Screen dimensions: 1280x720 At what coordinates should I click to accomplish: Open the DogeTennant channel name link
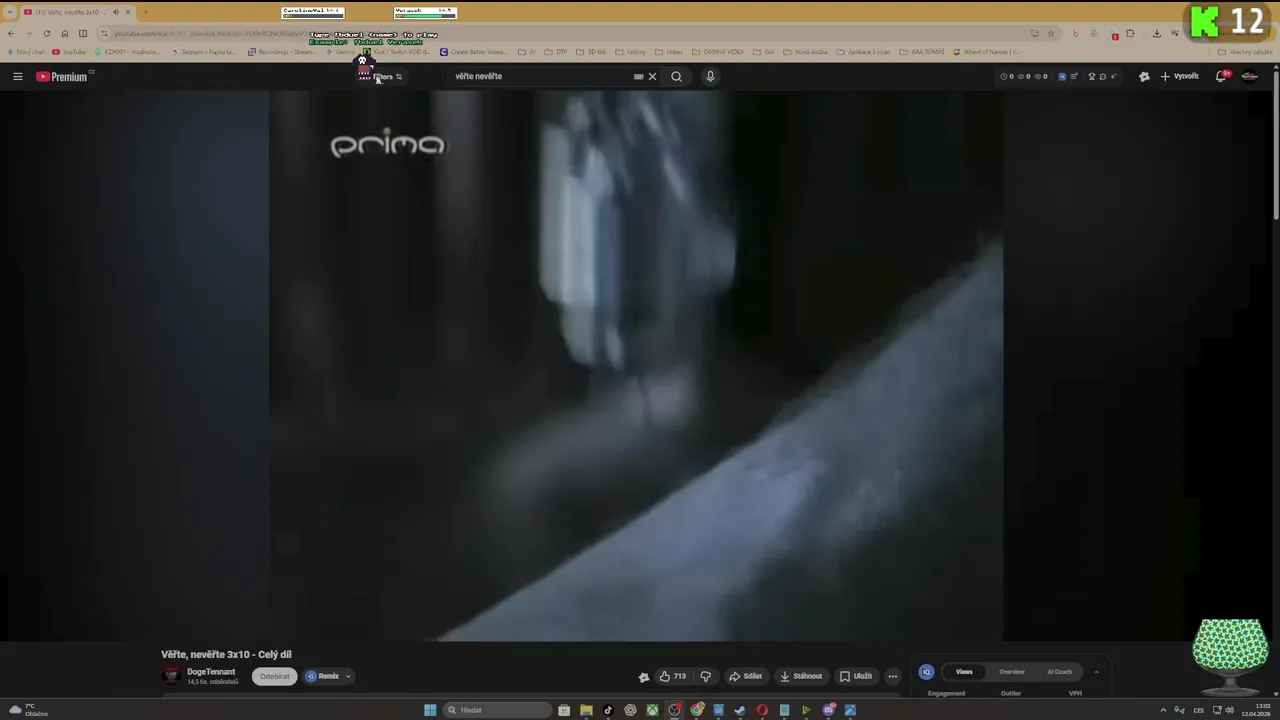pos(211,672)
